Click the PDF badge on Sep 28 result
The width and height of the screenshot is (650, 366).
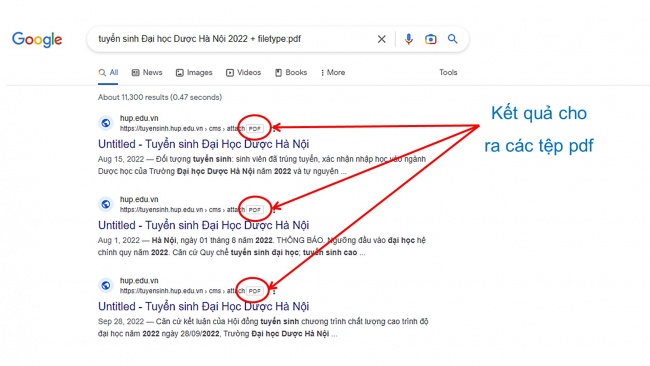[x=255, y=291]
